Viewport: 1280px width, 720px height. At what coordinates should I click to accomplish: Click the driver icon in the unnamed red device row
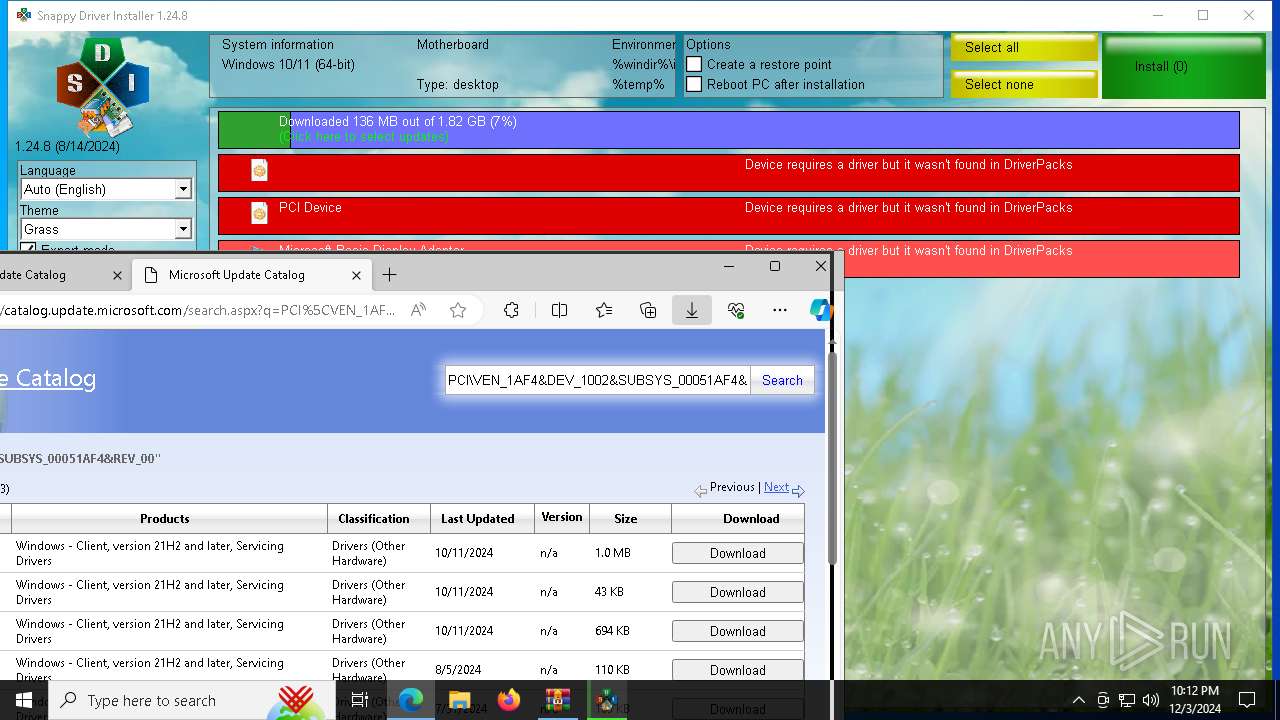click(x=259, y=170)
